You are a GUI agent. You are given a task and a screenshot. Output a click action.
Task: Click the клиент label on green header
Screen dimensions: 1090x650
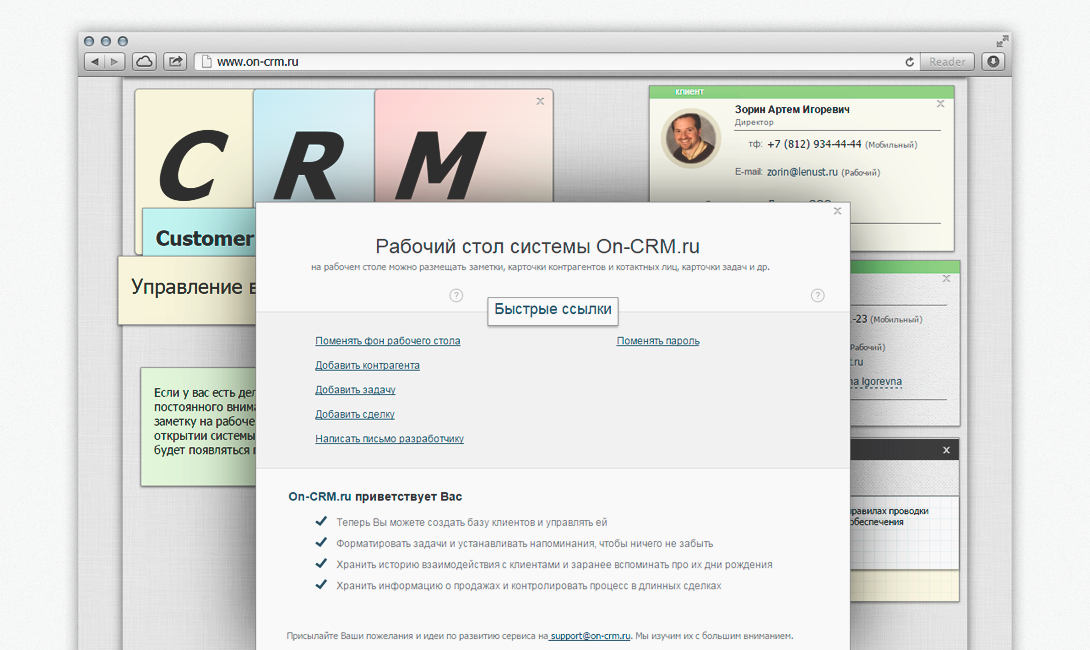(690, 92)
